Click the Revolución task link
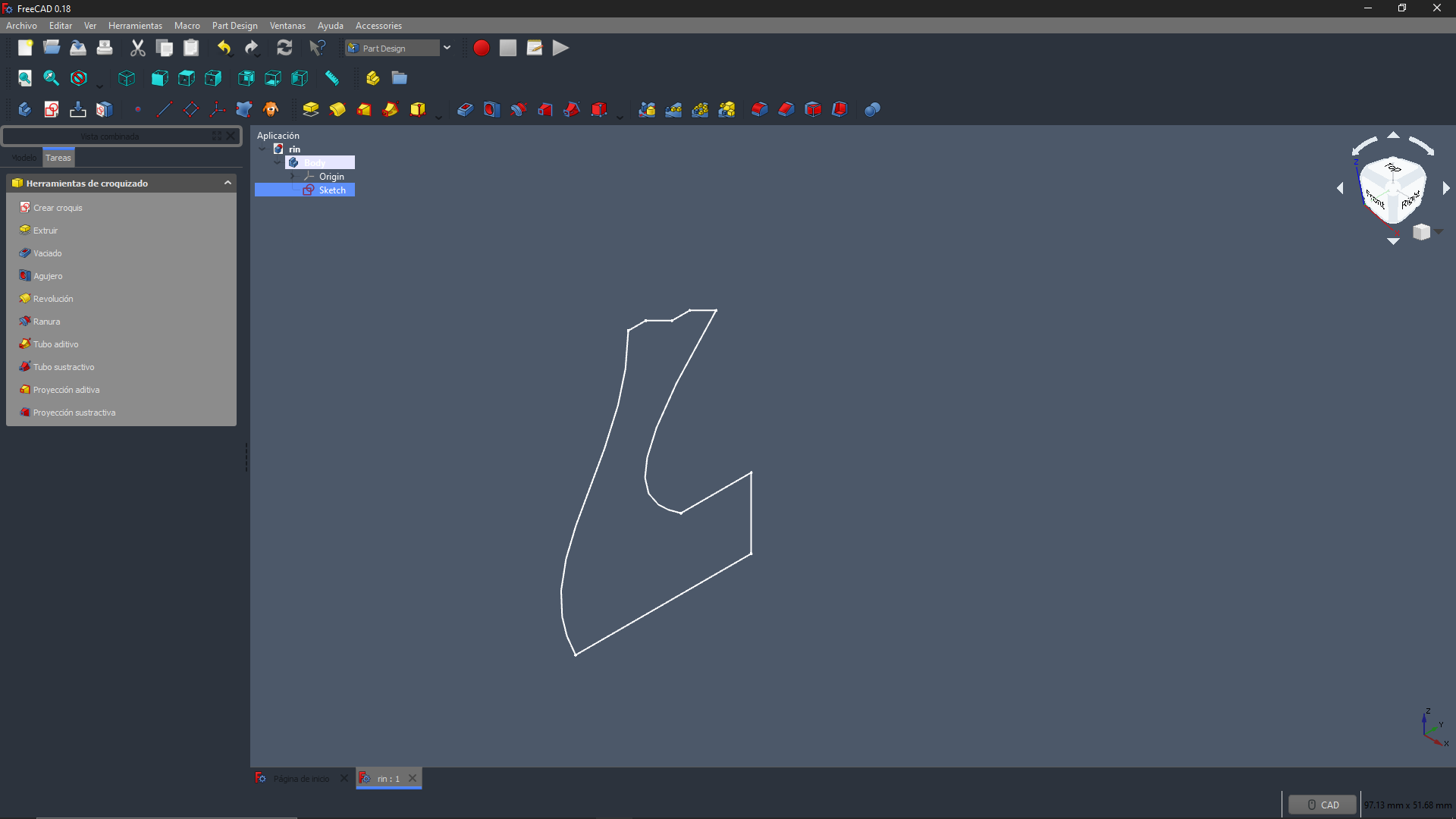The height and width of the screenshot is (819, 1456). (53, 299)
